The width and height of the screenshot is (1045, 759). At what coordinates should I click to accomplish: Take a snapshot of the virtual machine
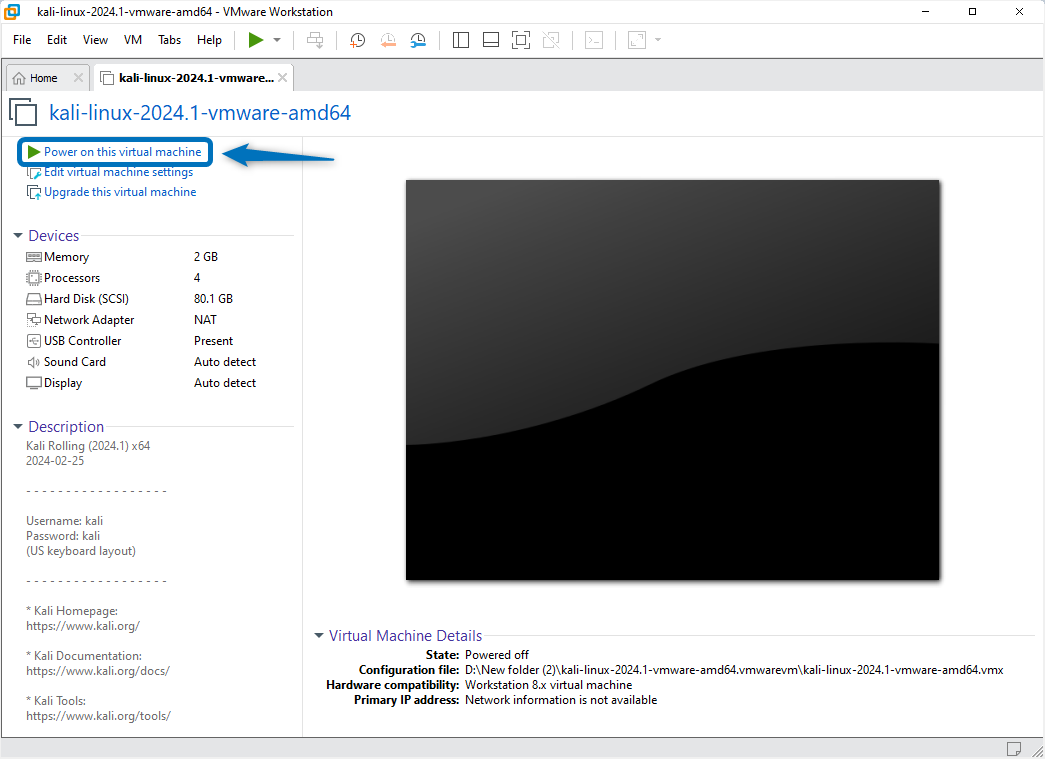pyautogui.click(x=357, y=40)
